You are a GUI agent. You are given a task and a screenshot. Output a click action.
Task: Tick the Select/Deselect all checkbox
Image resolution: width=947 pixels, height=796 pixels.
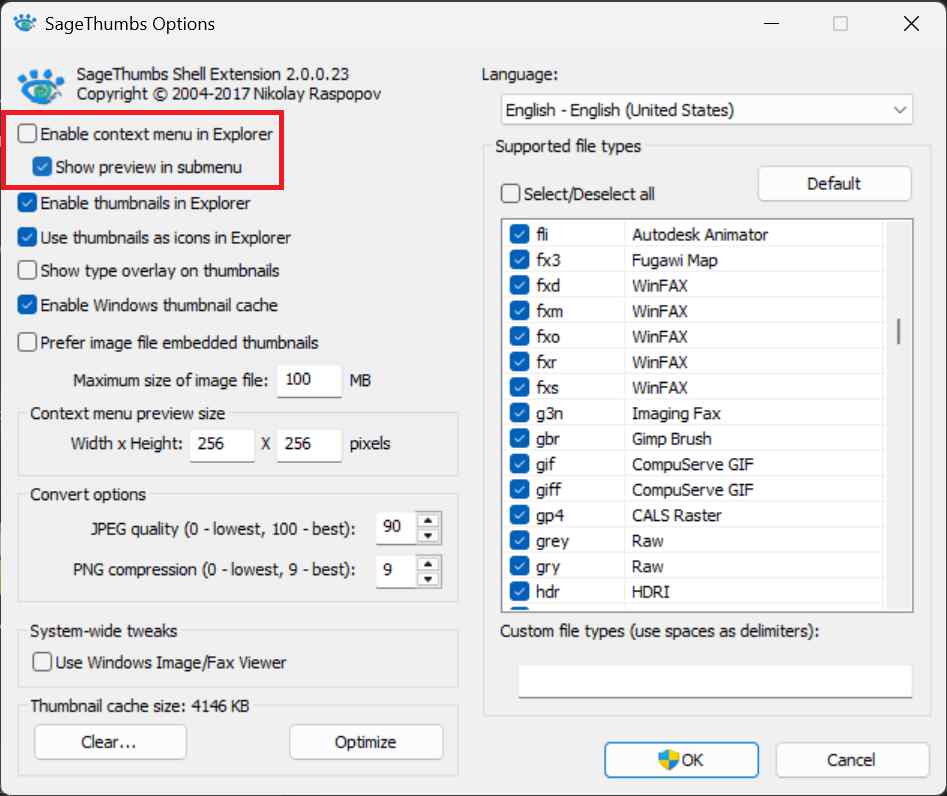tap(510, 194)
